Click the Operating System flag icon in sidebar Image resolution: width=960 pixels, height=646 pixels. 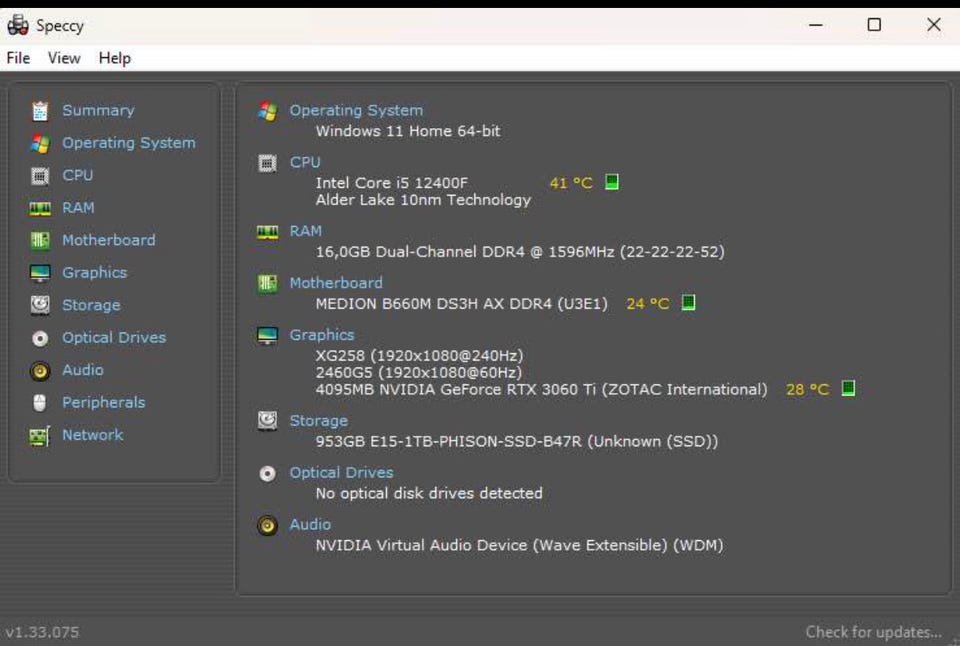pos(40,143)
